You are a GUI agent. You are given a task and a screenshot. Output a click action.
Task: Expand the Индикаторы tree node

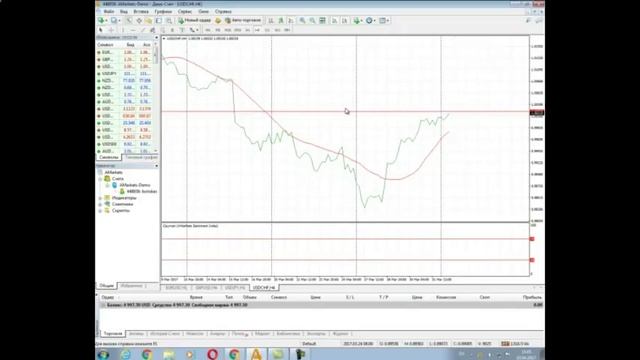click(100, 198)
